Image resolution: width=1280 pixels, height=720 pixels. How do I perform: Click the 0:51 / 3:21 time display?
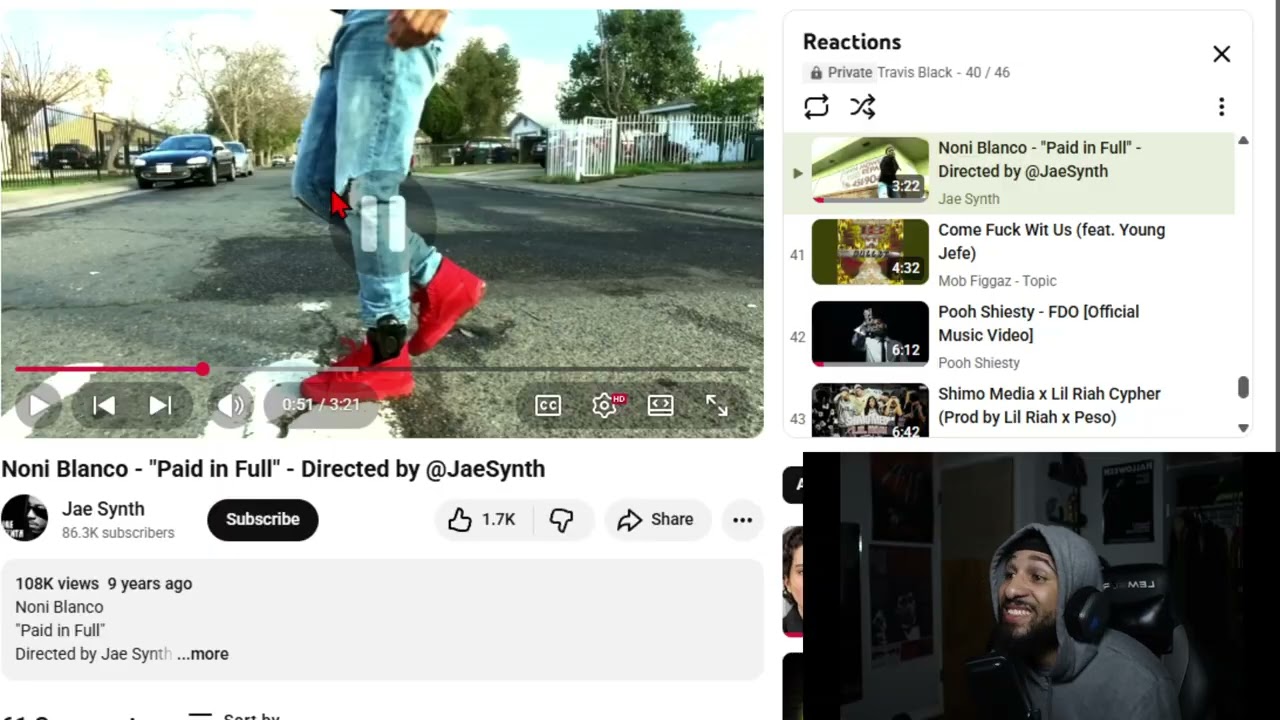point(320,405)
